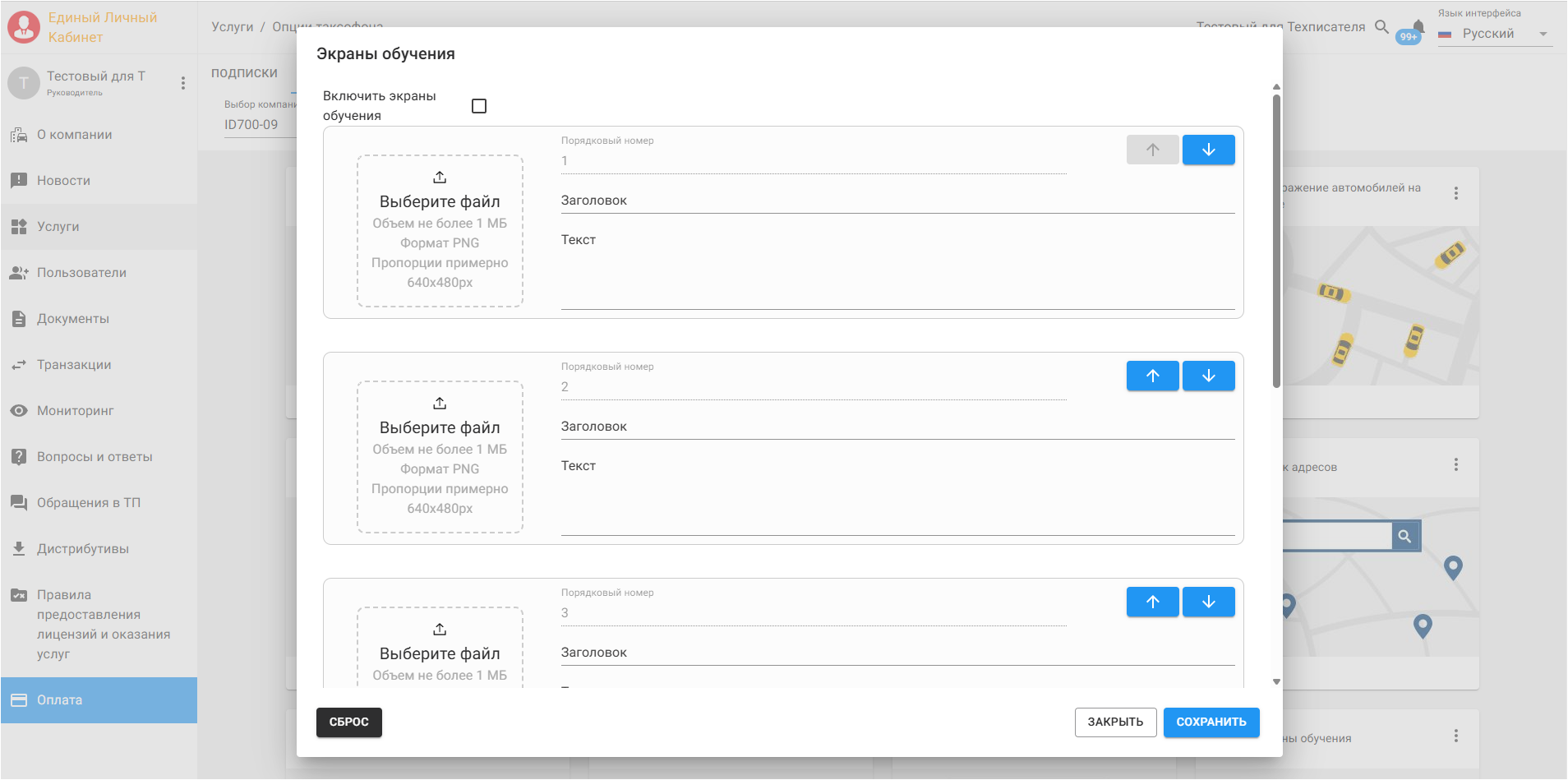
Task: Open the interface language dropdown 'Русский'
Action: (x=1495, y=34)
